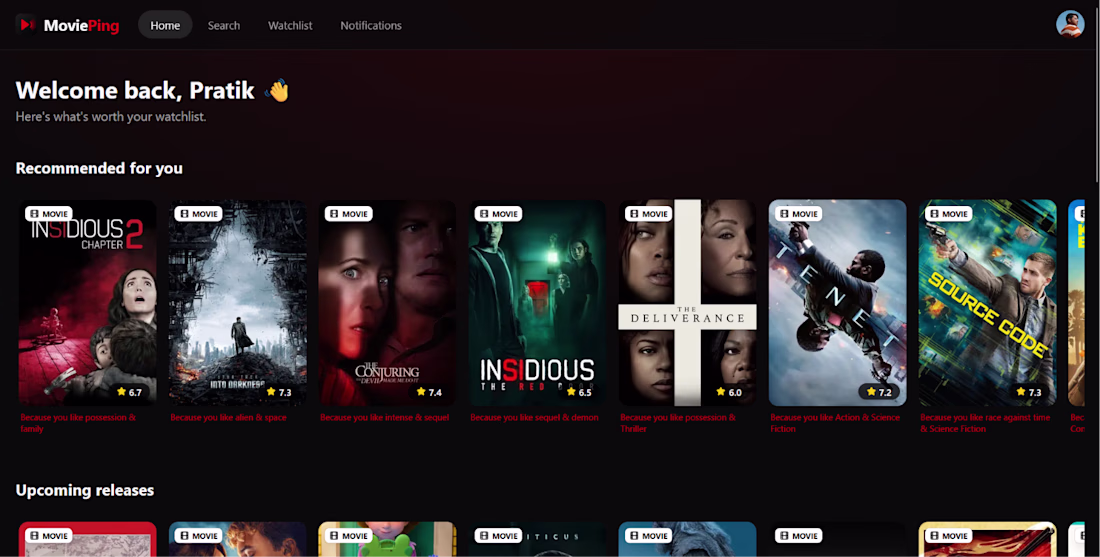The height and width of the screenshot is (557, 1100).
Task: Open the upcoming release with green cartoon character
Action: [387, 539]
